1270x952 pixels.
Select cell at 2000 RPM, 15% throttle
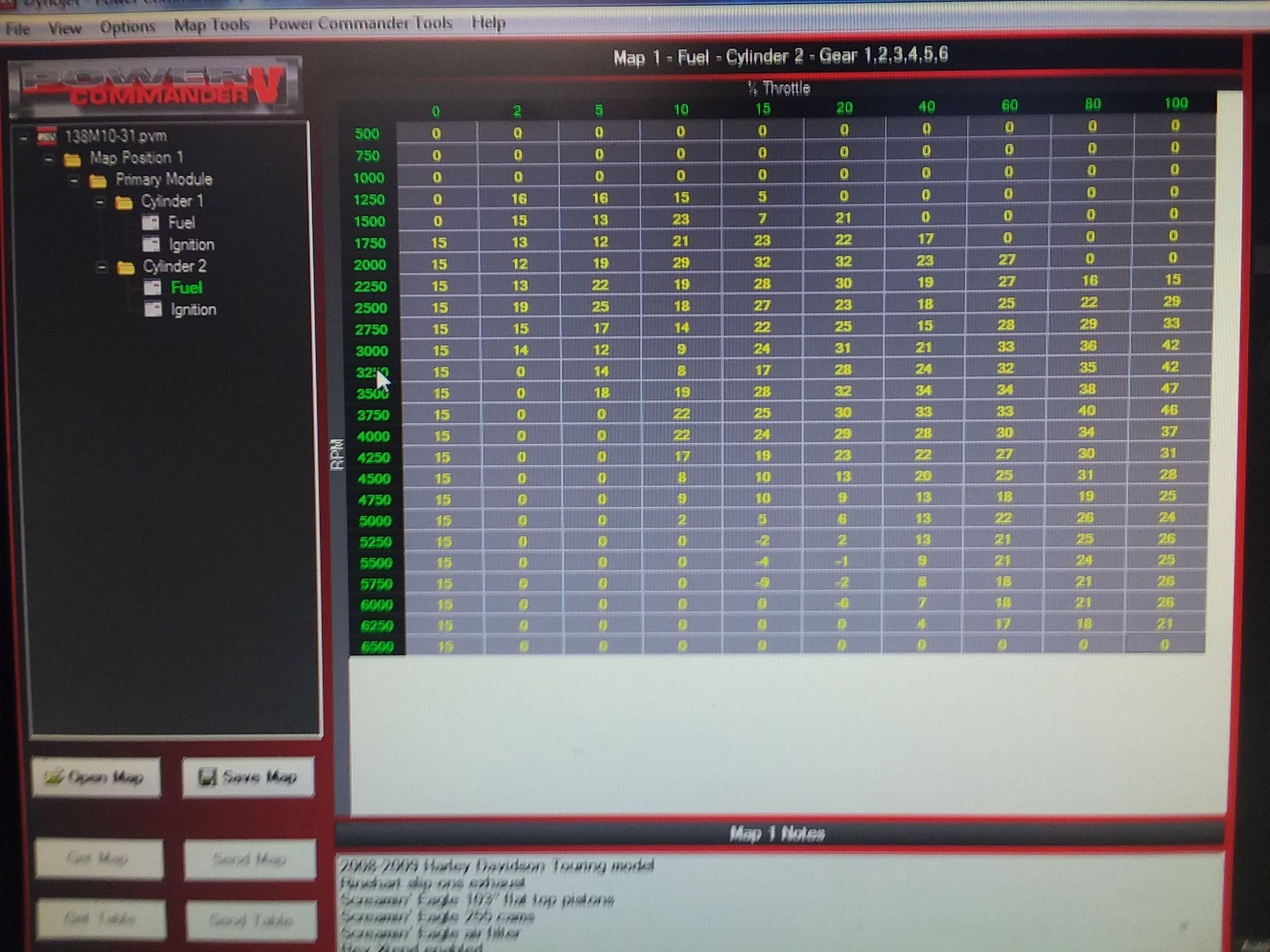(x=762, y=262)
